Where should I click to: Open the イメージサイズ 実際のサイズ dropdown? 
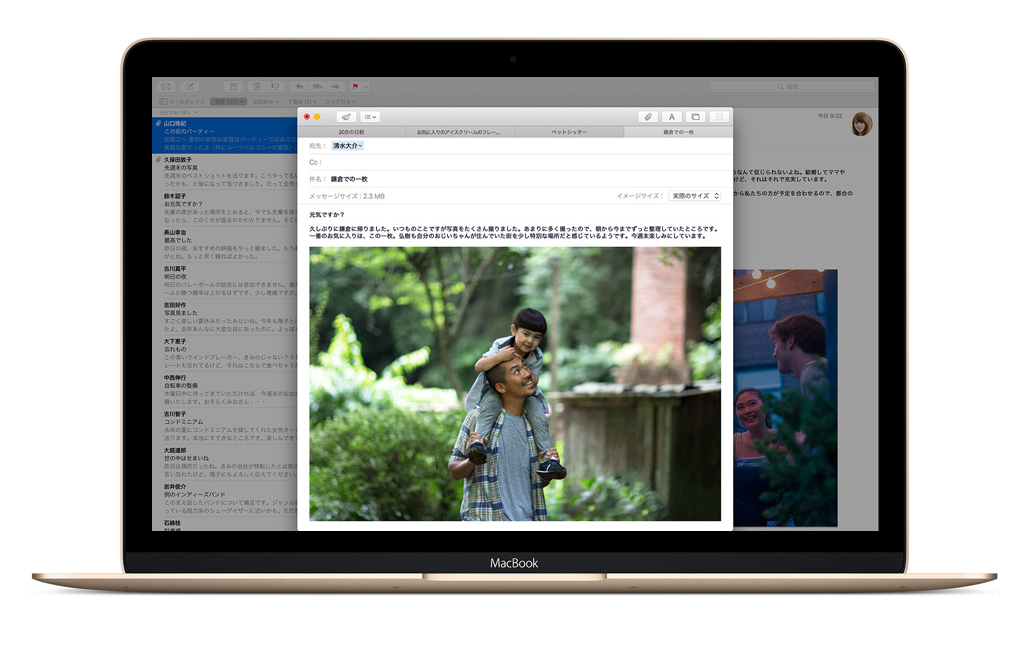coord(693,196)
